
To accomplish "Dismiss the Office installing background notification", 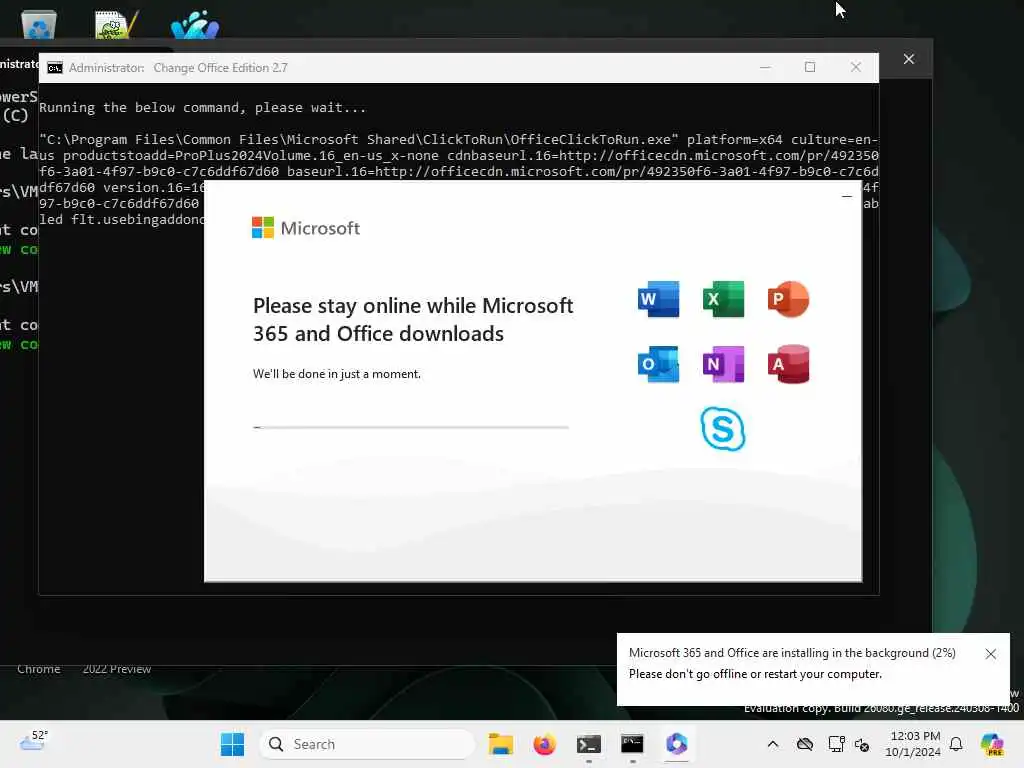I will pos(990,654).
